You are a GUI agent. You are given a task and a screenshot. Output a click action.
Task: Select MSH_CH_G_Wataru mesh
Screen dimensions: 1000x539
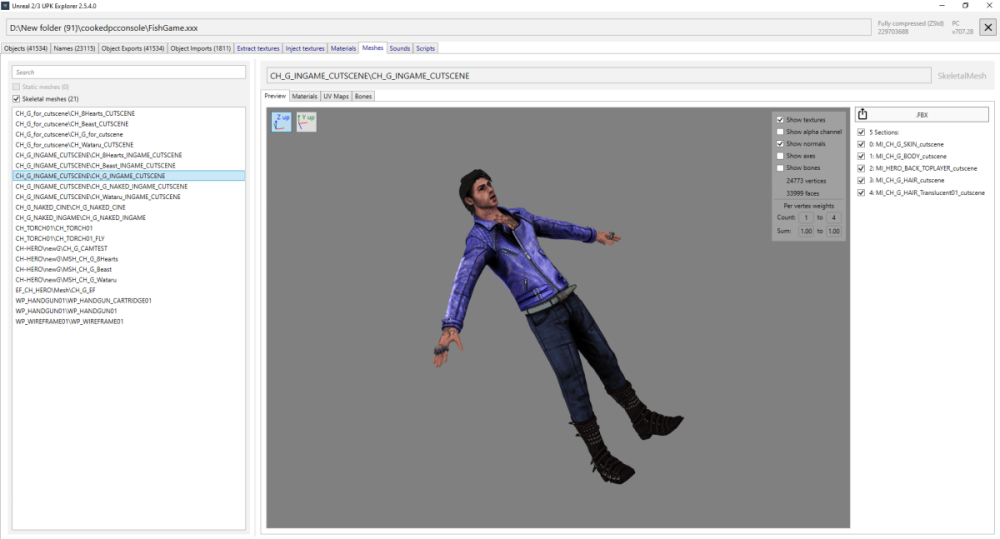point(128,279)
